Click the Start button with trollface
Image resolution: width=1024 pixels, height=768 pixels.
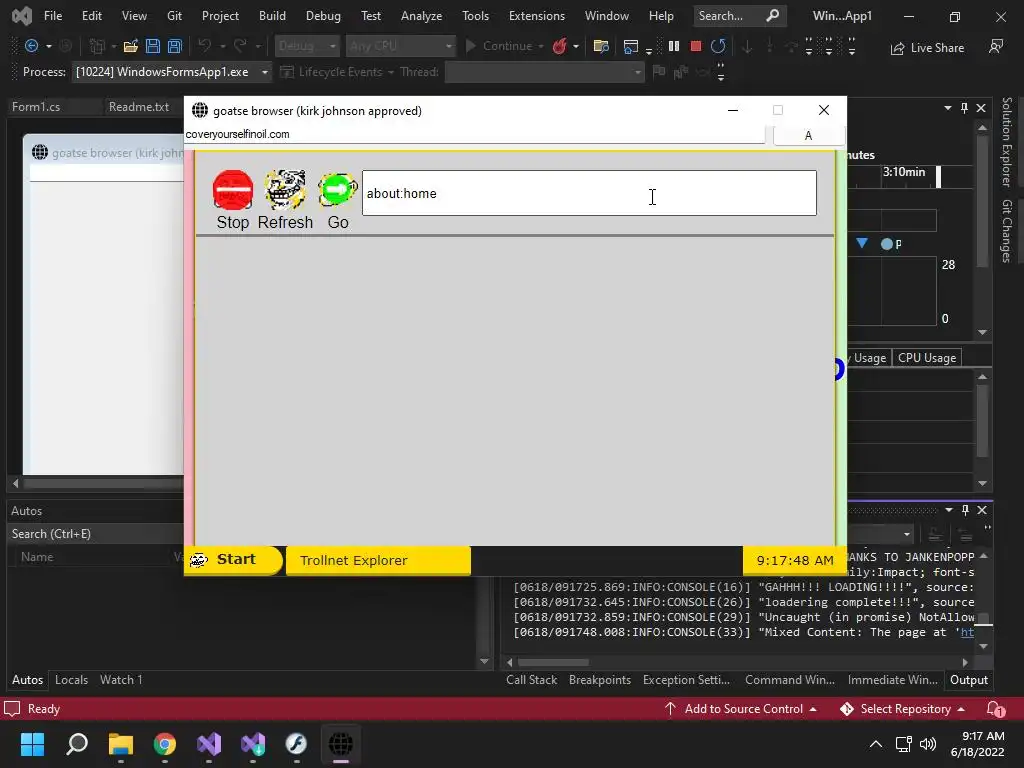pyautogui.click(x=233, y=560)
